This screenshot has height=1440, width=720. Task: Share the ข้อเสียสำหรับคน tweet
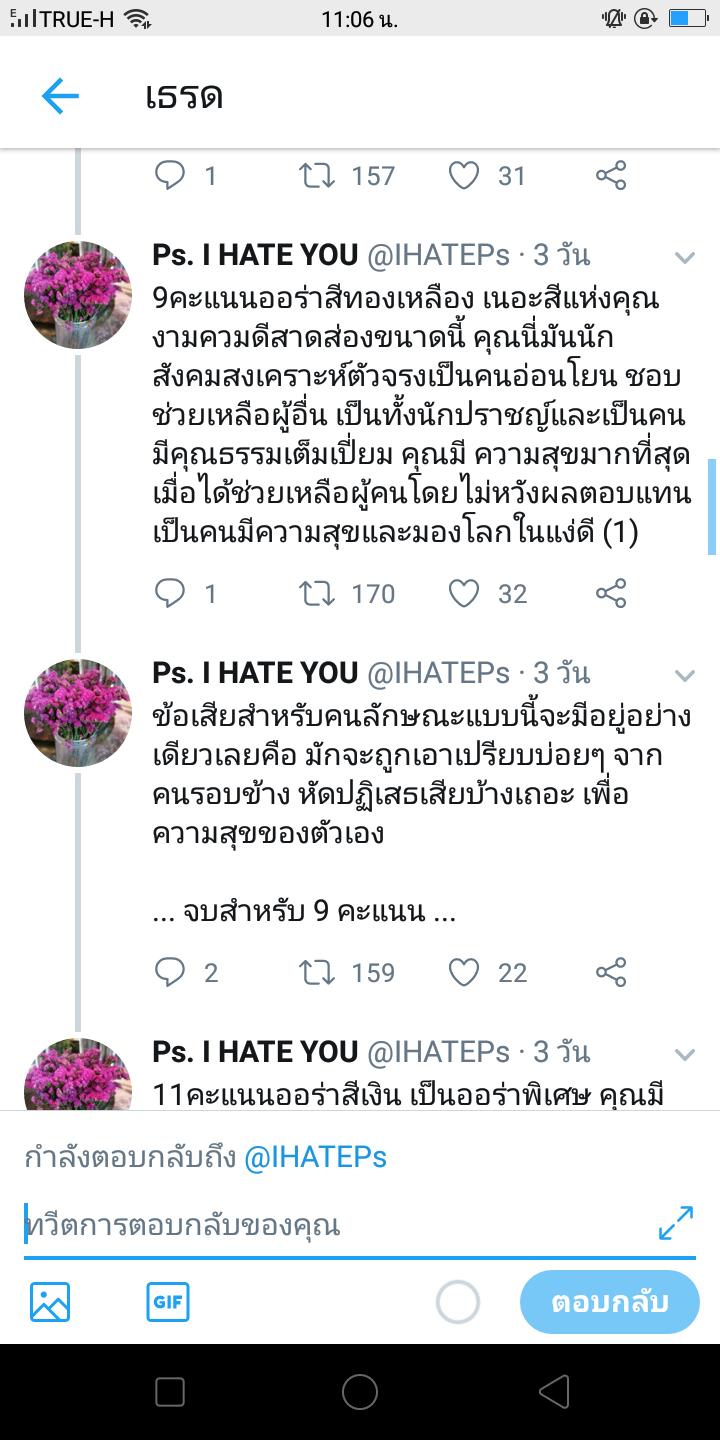click(611, 972)
